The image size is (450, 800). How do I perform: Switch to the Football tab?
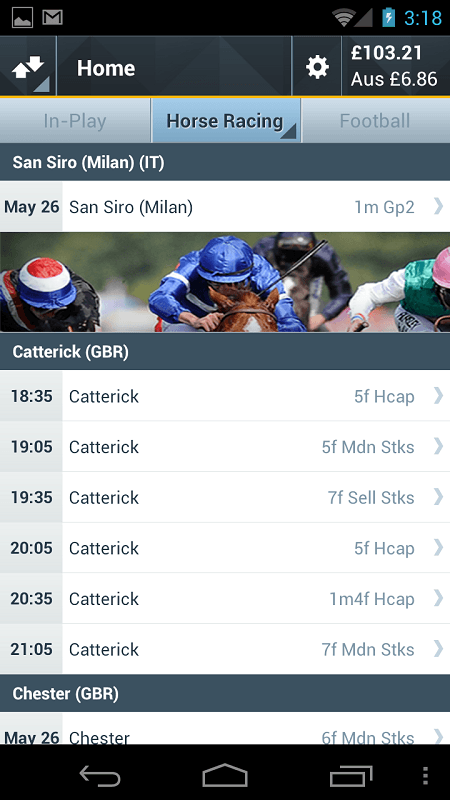click(376, 121)
